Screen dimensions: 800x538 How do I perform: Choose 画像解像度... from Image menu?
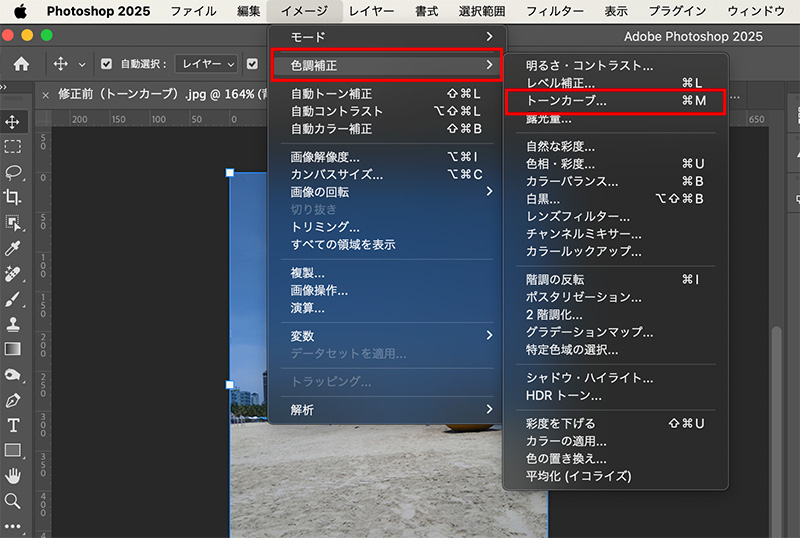[x=387, y=157]
